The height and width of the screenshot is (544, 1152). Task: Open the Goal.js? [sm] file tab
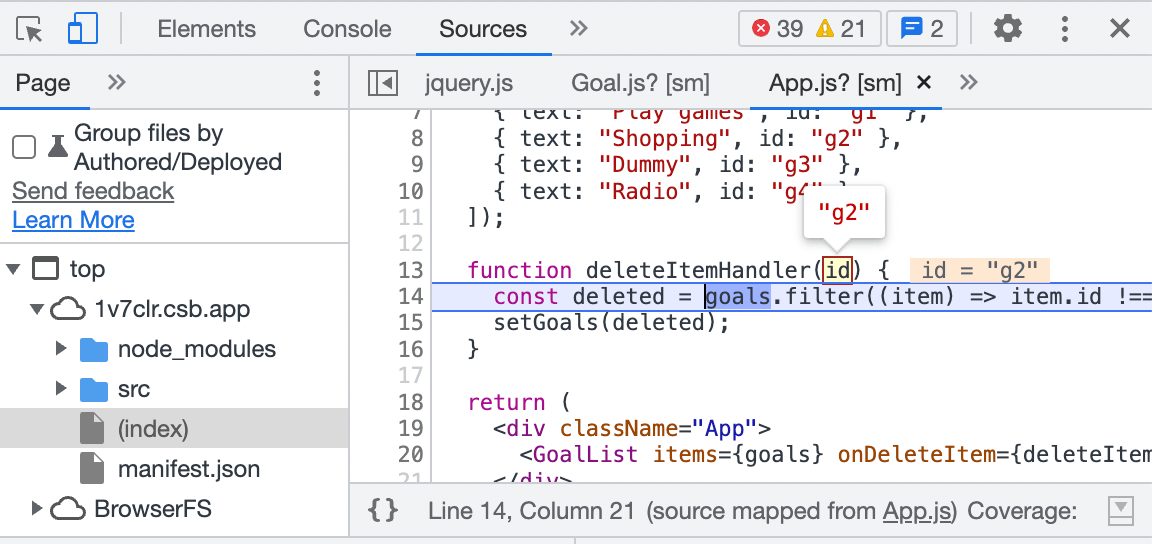pos(640,83)
